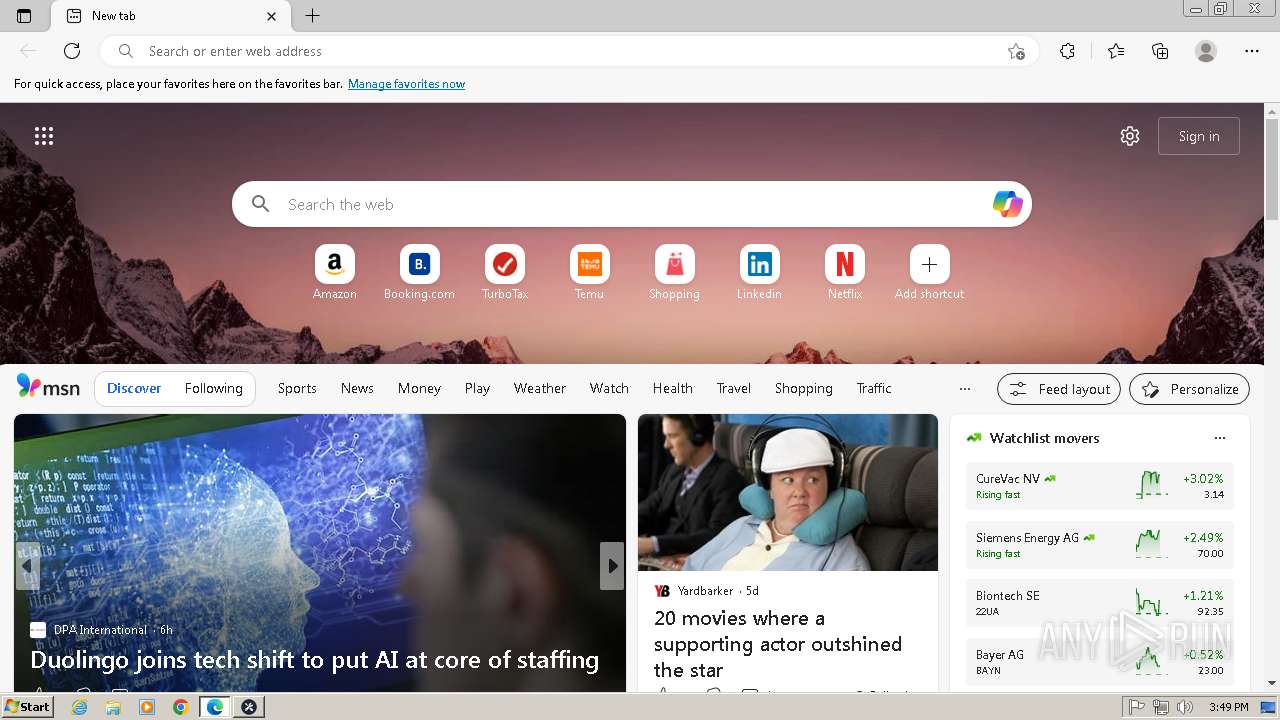Click the Personalize button
The height and width of the screenshot is (720, 1280).
1189,389
